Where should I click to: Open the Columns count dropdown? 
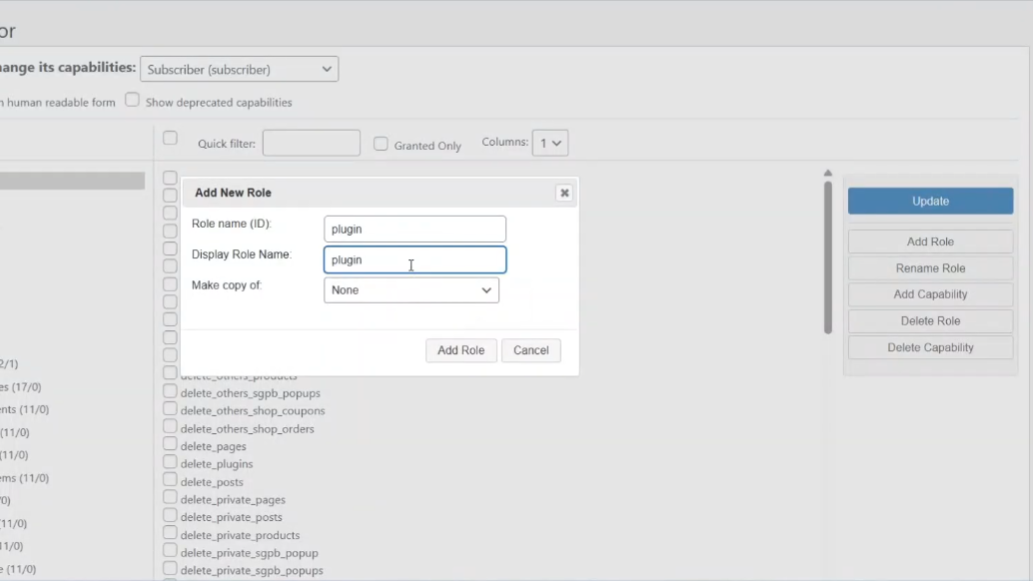coord(549,142)
